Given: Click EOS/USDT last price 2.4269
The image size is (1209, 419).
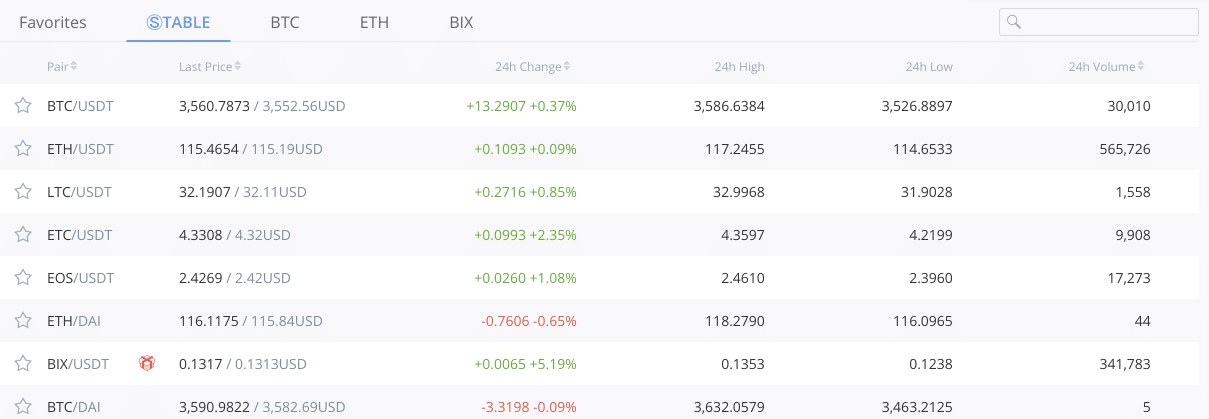Looking at the screenshot, I should point(200,278).
